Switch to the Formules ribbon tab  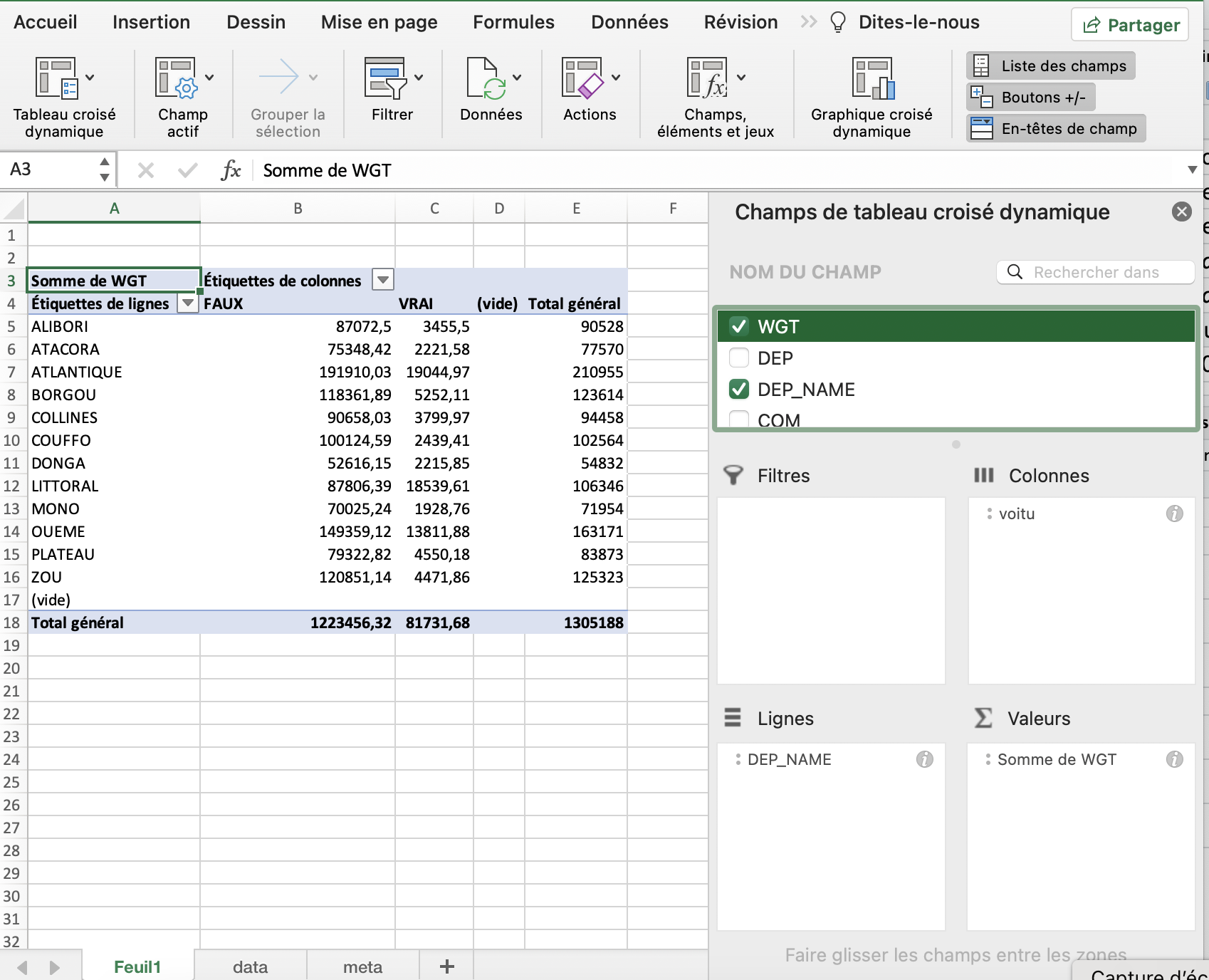click(x=513, y=22)
